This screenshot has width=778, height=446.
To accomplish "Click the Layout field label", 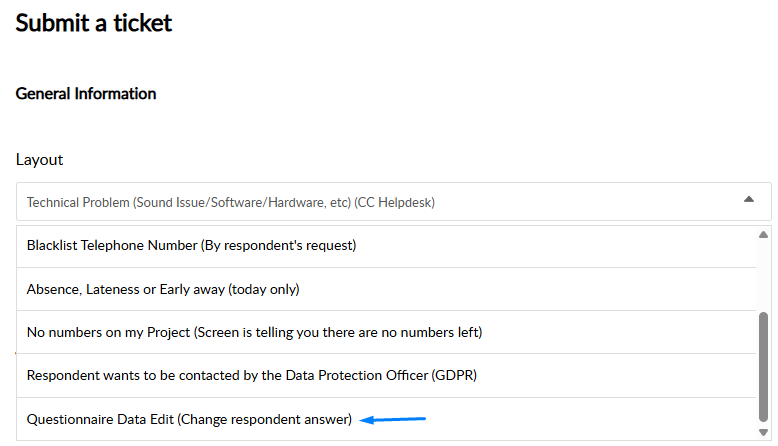I will click(x=39, y=160).
